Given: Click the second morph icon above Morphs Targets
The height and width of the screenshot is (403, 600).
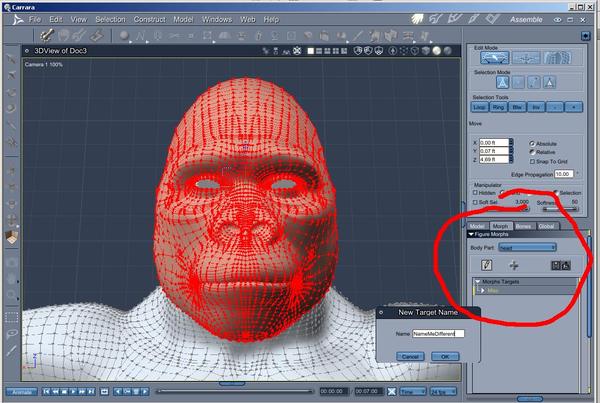Looking at the screenshot, I should tap(566, 265).
